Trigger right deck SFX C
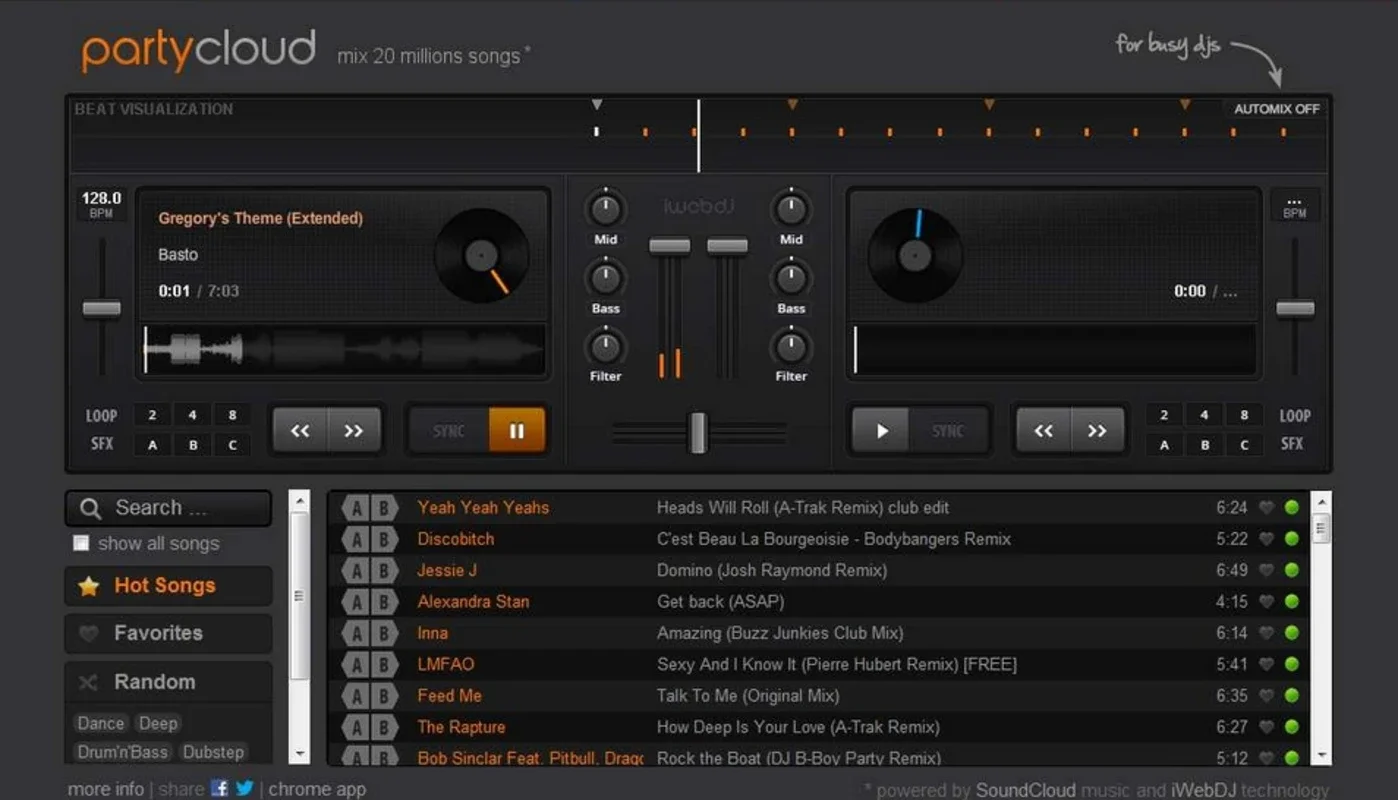1398x800 pixels. tap(1244, 445)
